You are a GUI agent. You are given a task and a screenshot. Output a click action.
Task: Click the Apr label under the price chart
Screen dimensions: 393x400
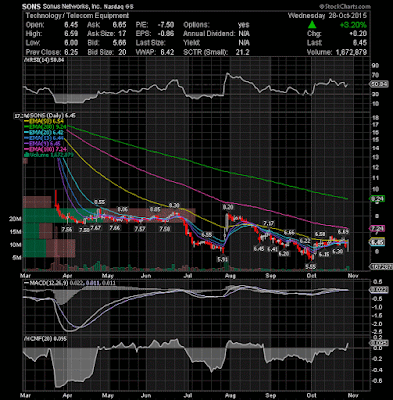tap(68, 276)
